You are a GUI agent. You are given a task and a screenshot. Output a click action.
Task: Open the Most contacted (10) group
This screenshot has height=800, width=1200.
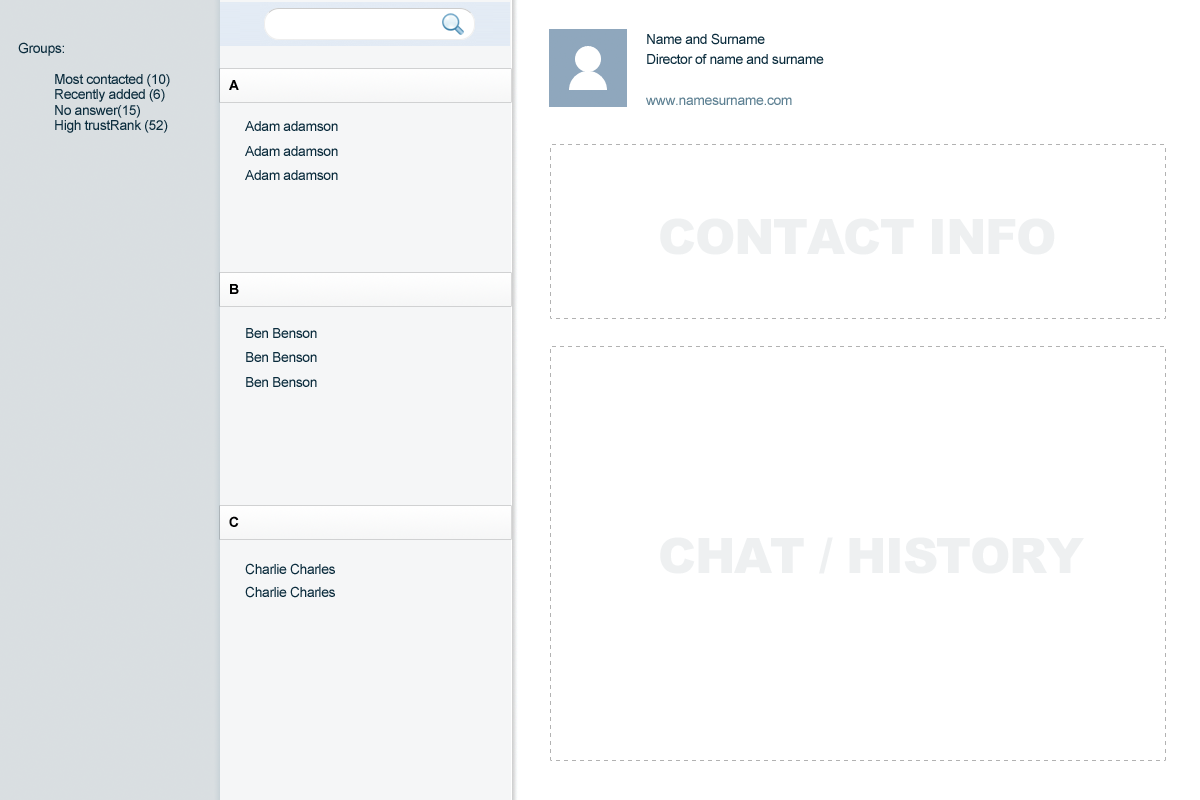[x=112, y=79]
